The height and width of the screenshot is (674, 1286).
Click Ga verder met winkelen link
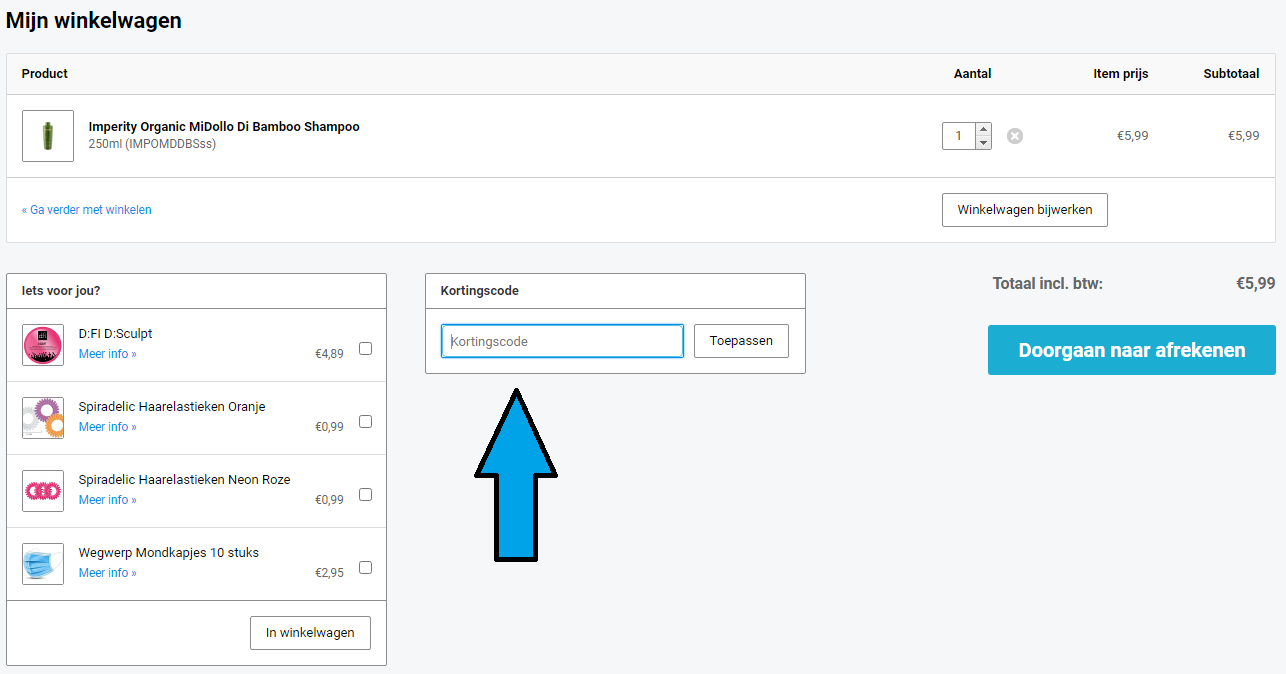(87, 210)
